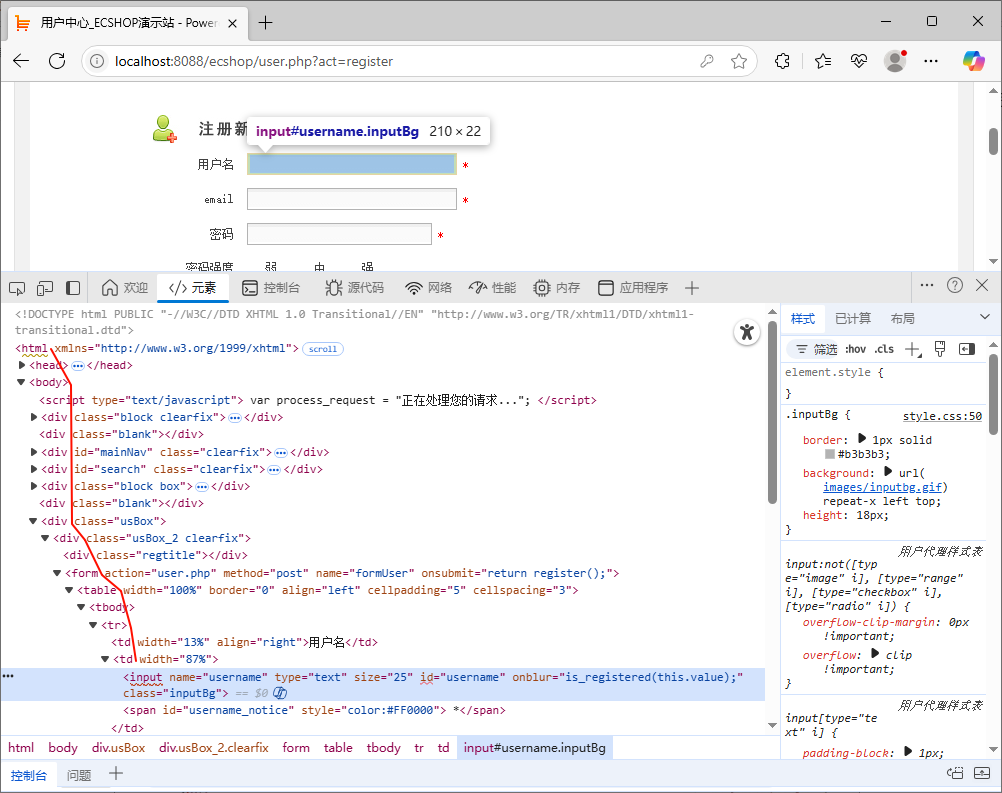Expand more styles pane tabs chevron
The height and width of the screenshot is (793, 1002).
click(984, 317)
